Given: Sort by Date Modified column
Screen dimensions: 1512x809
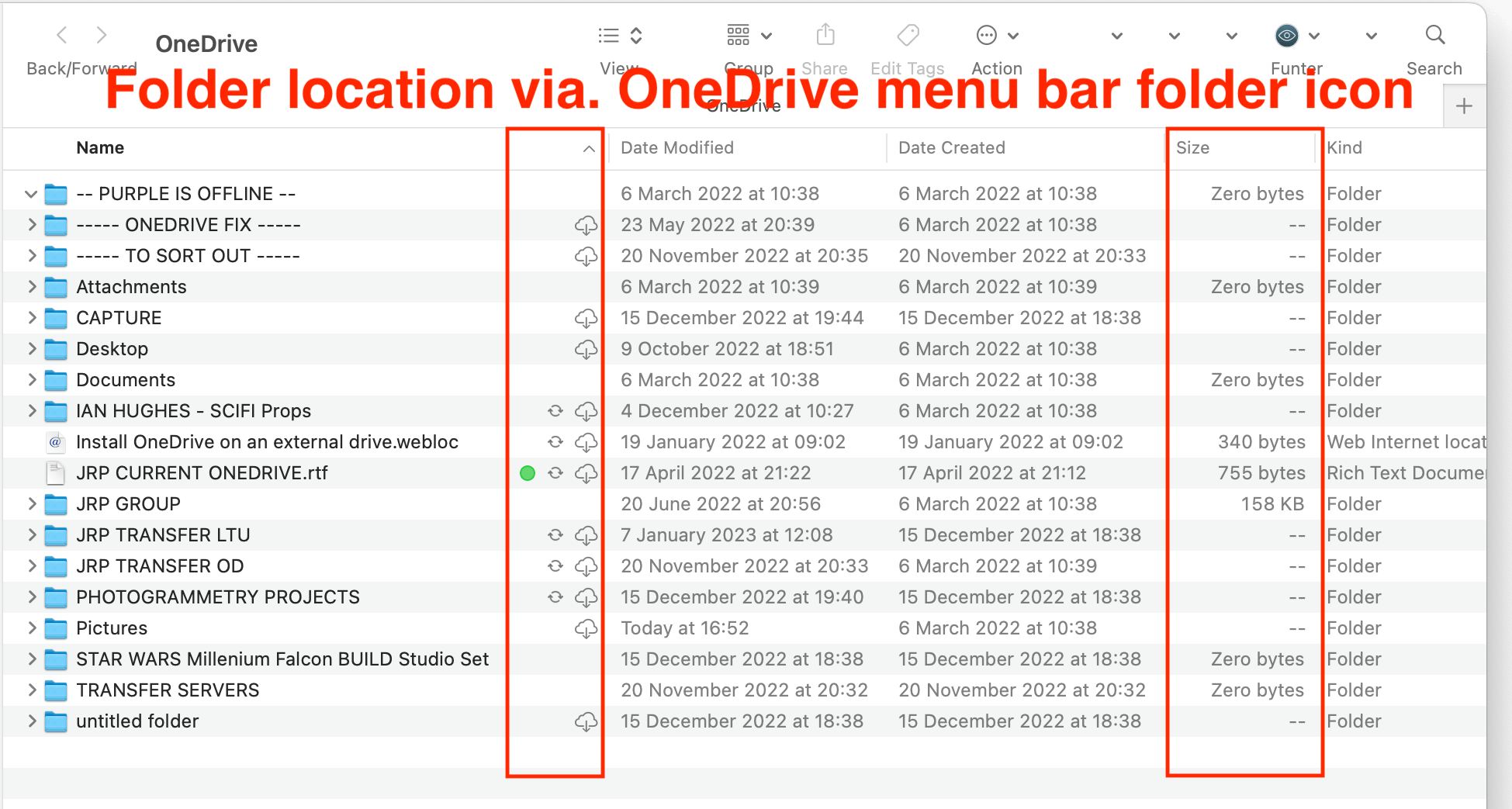Looking at the screenshot, I should (677, 148).
